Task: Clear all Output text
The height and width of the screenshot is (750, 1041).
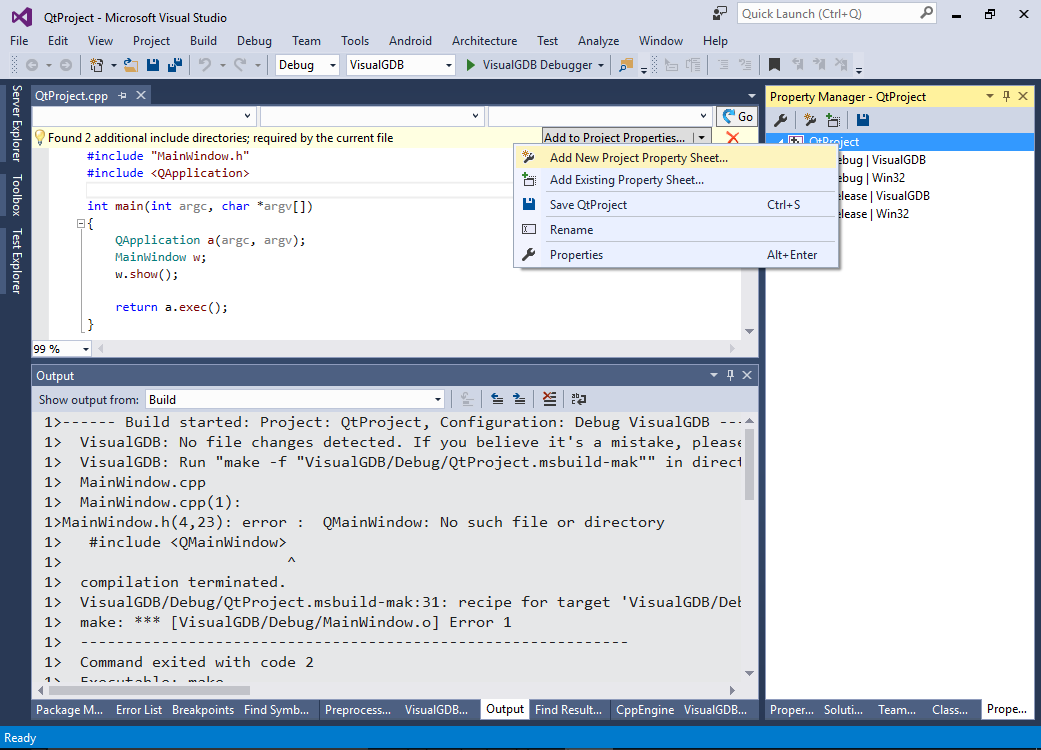Action: coord(549,399)
